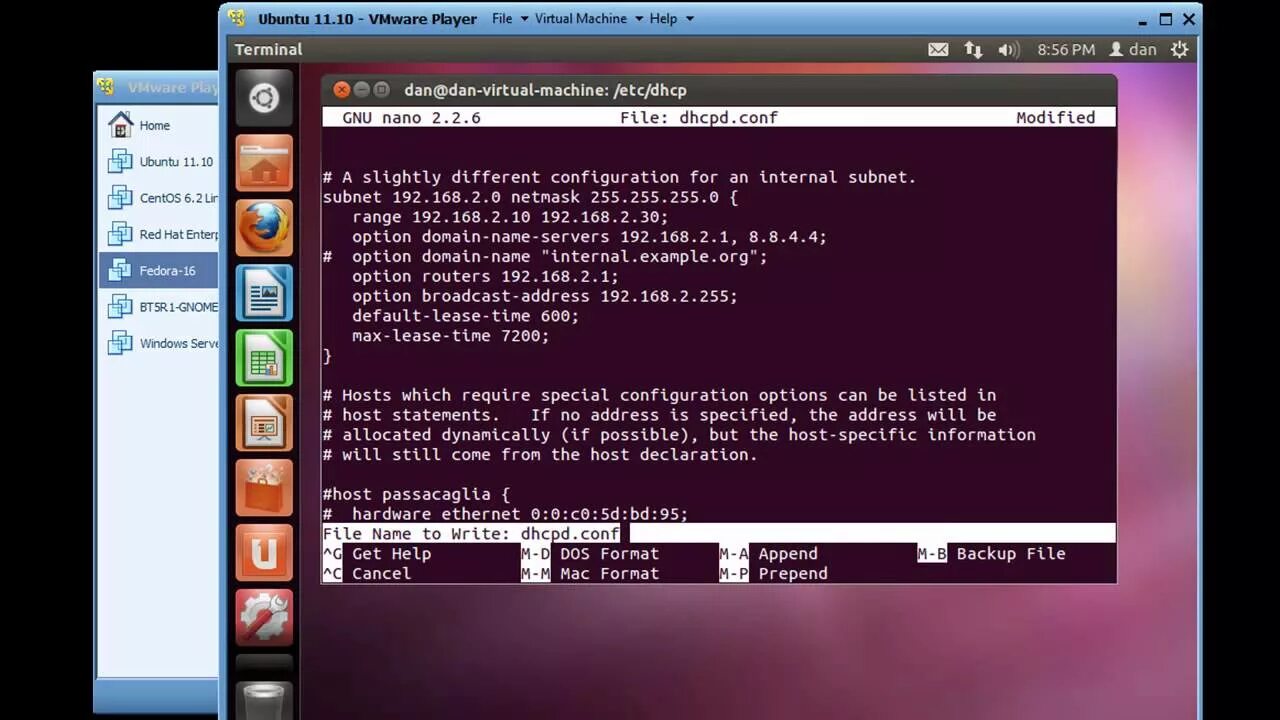Click the VMware Player title bar icon
The image size is (1280, 720).
[x=236, y=18]
